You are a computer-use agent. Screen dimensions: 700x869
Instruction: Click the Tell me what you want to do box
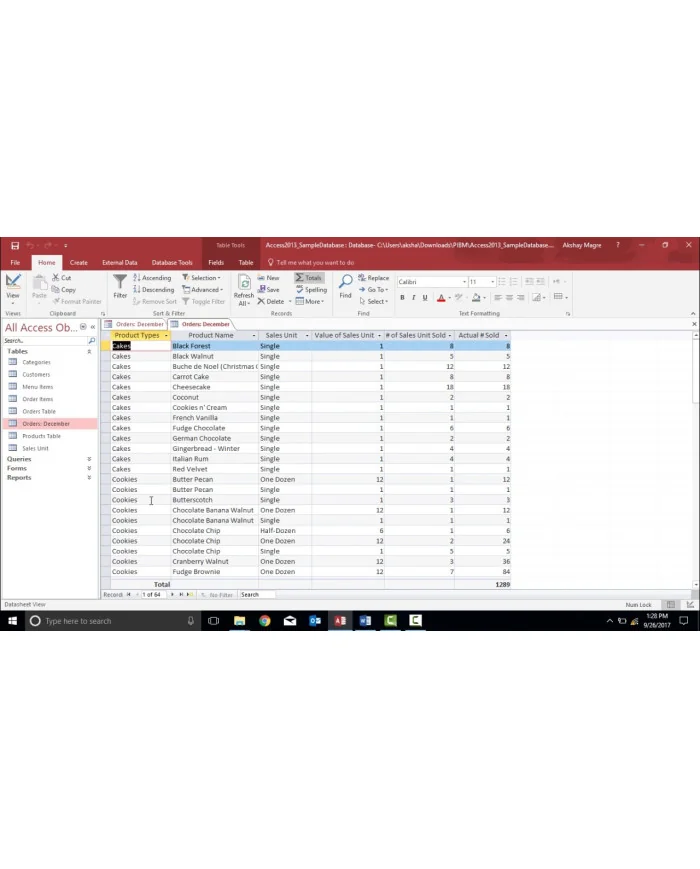click(310, 263)
